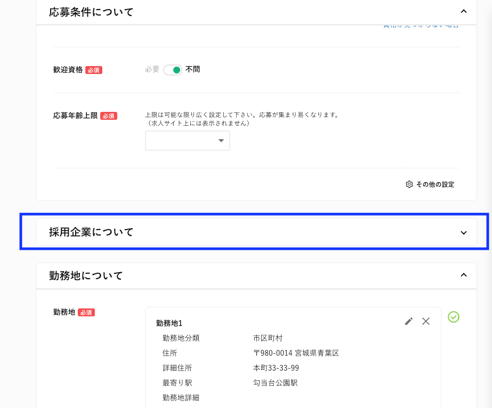Click the 採用企業について heading
The height and width of the screenshot is (408, 492).
point(91,232)
